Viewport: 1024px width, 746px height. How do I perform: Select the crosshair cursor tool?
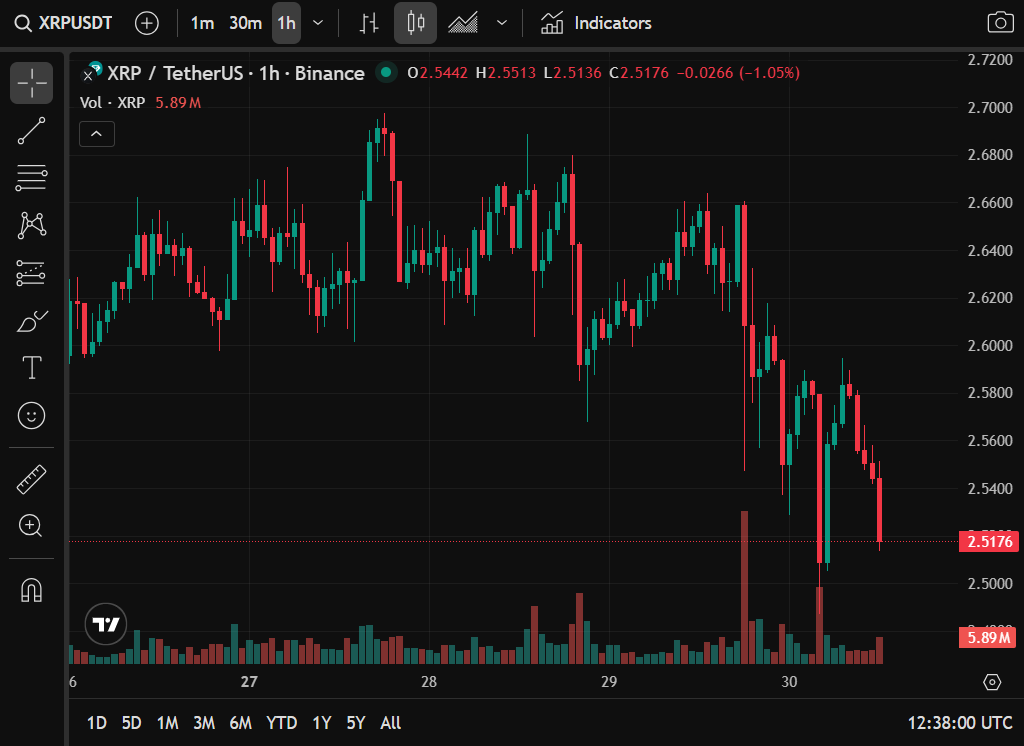pos(31,83)
